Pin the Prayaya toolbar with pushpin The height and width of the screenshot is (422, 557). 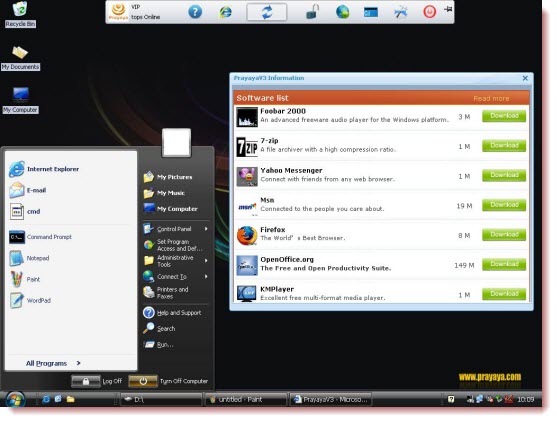[x=448, y=9]
